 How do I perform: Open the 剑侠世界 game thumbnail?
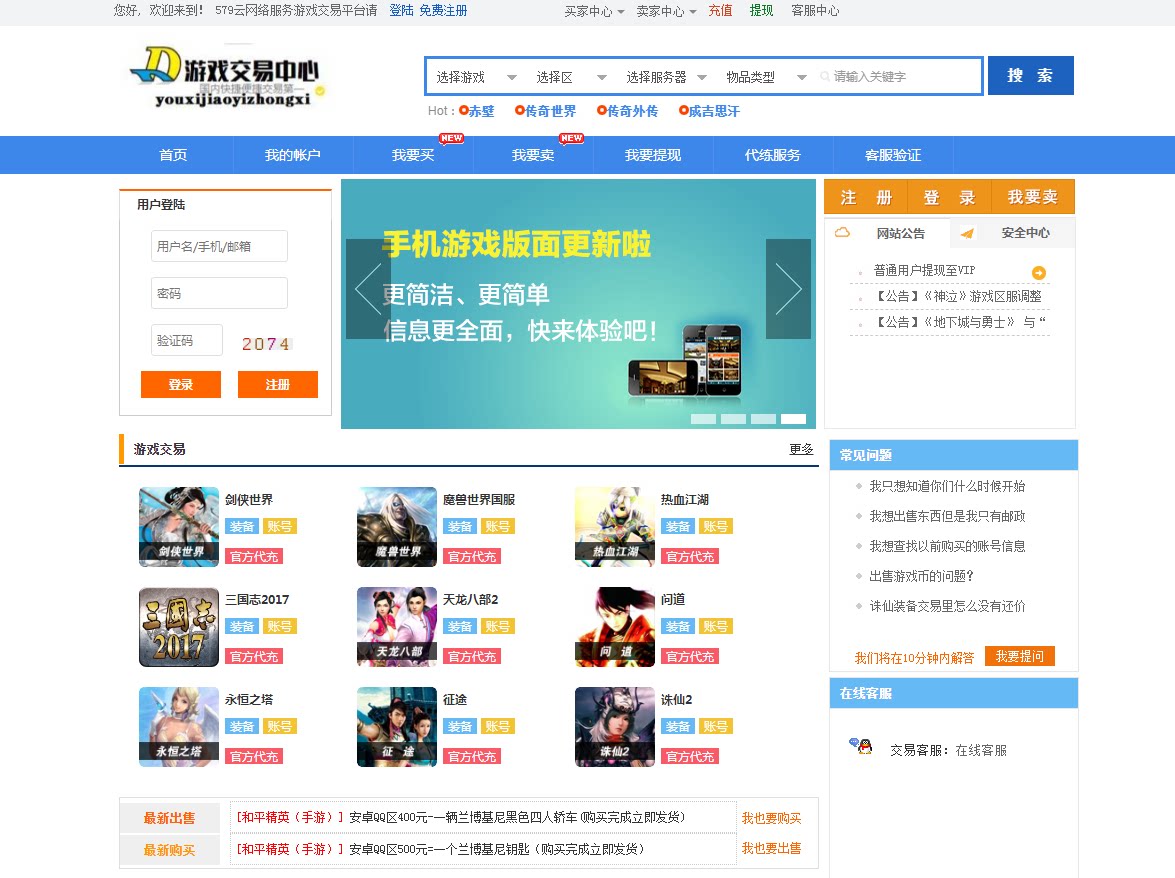[x=178, y=526]
